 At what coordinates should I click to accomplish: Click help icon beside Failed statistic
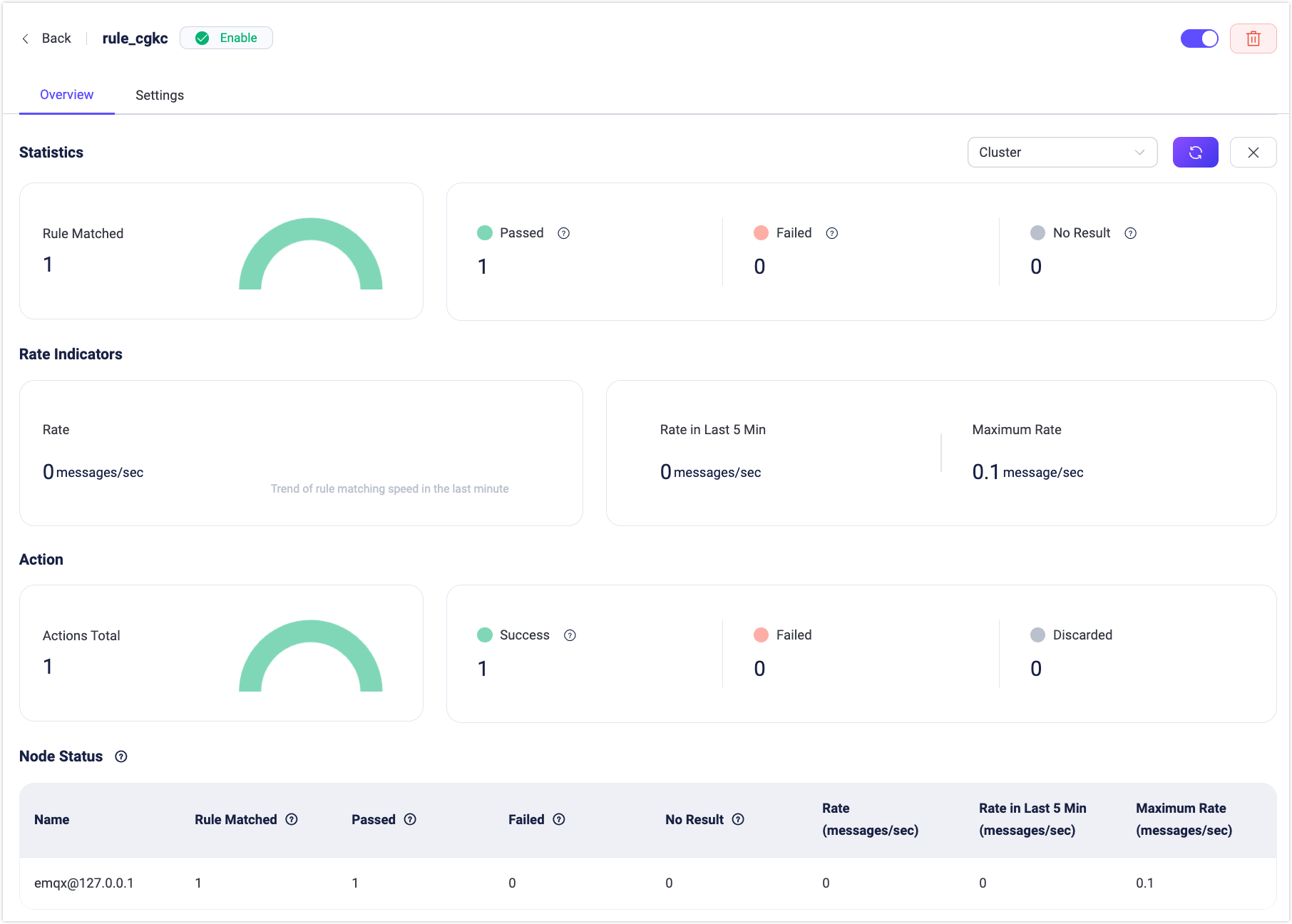pos(831,233)
